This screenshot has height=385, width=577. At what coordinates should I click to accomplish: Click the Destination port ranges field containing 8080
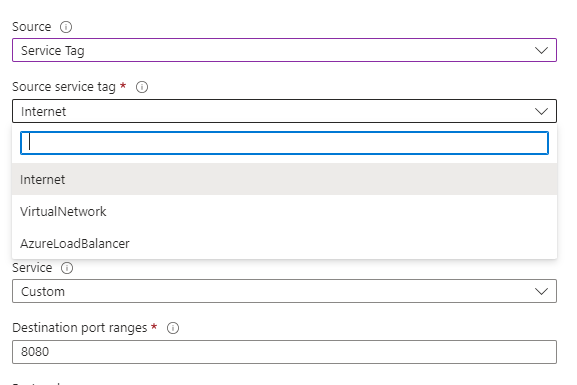click(284, 352)
